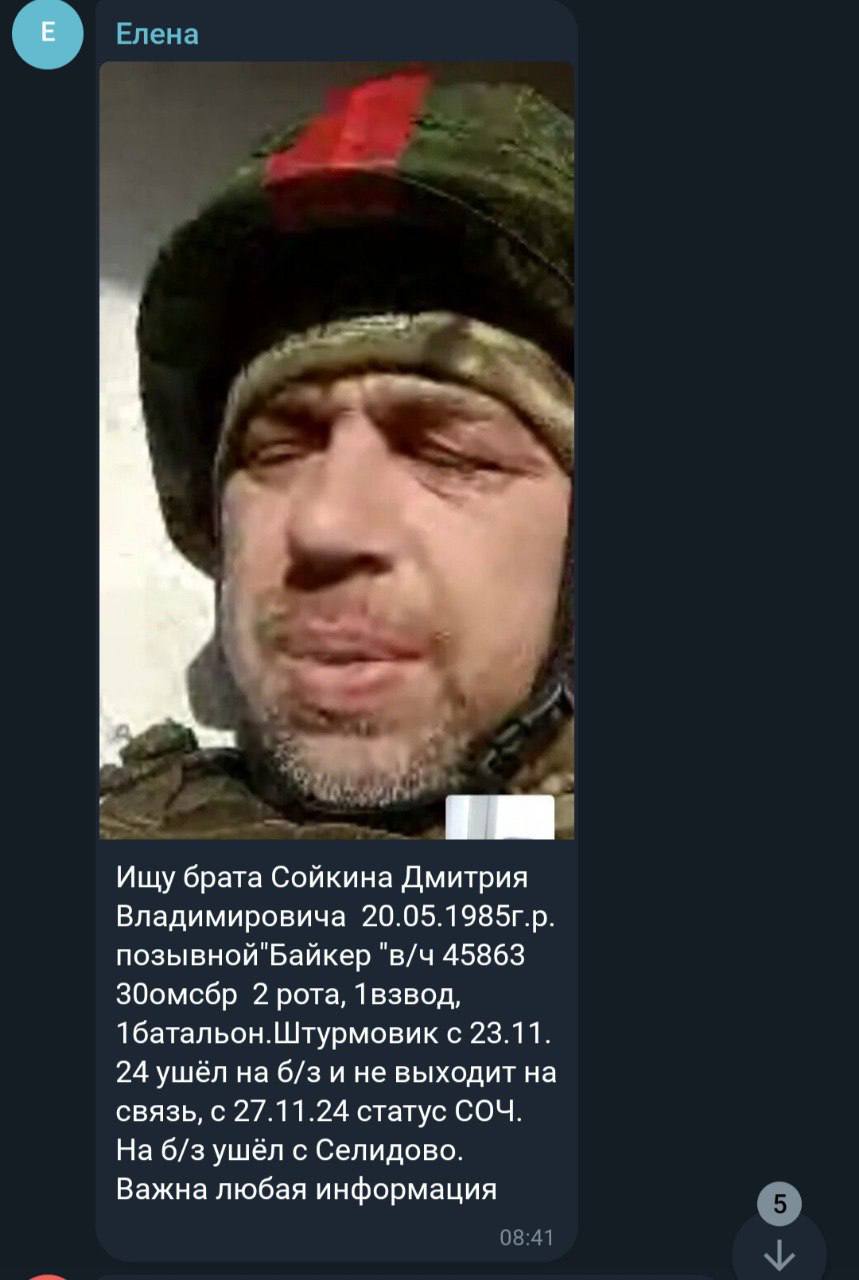Tap the white rectangle in photo corner
The image size is (859, 1280).
point(500,817)
